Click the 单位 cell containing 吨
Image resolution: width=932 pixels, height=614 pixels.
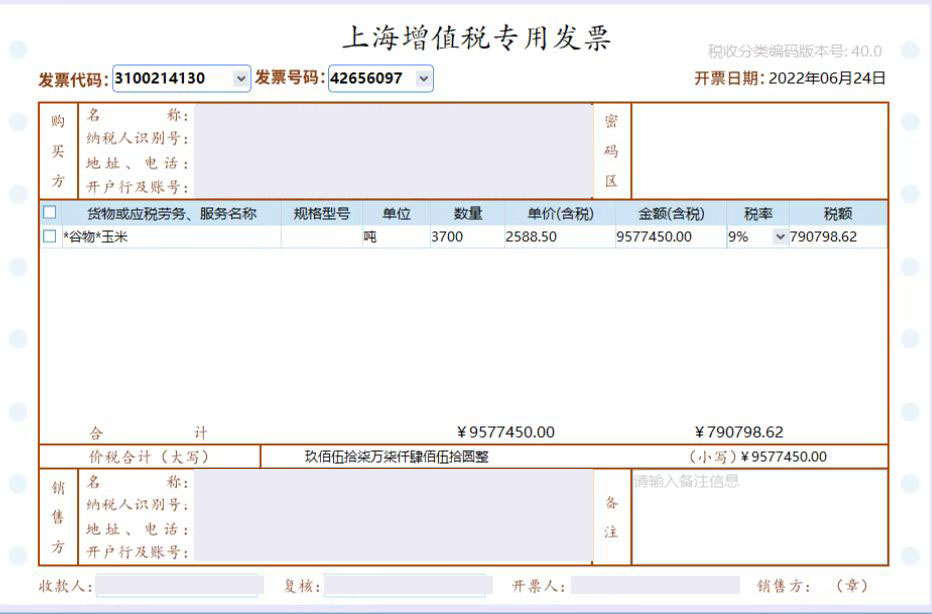tap(395, 237)
